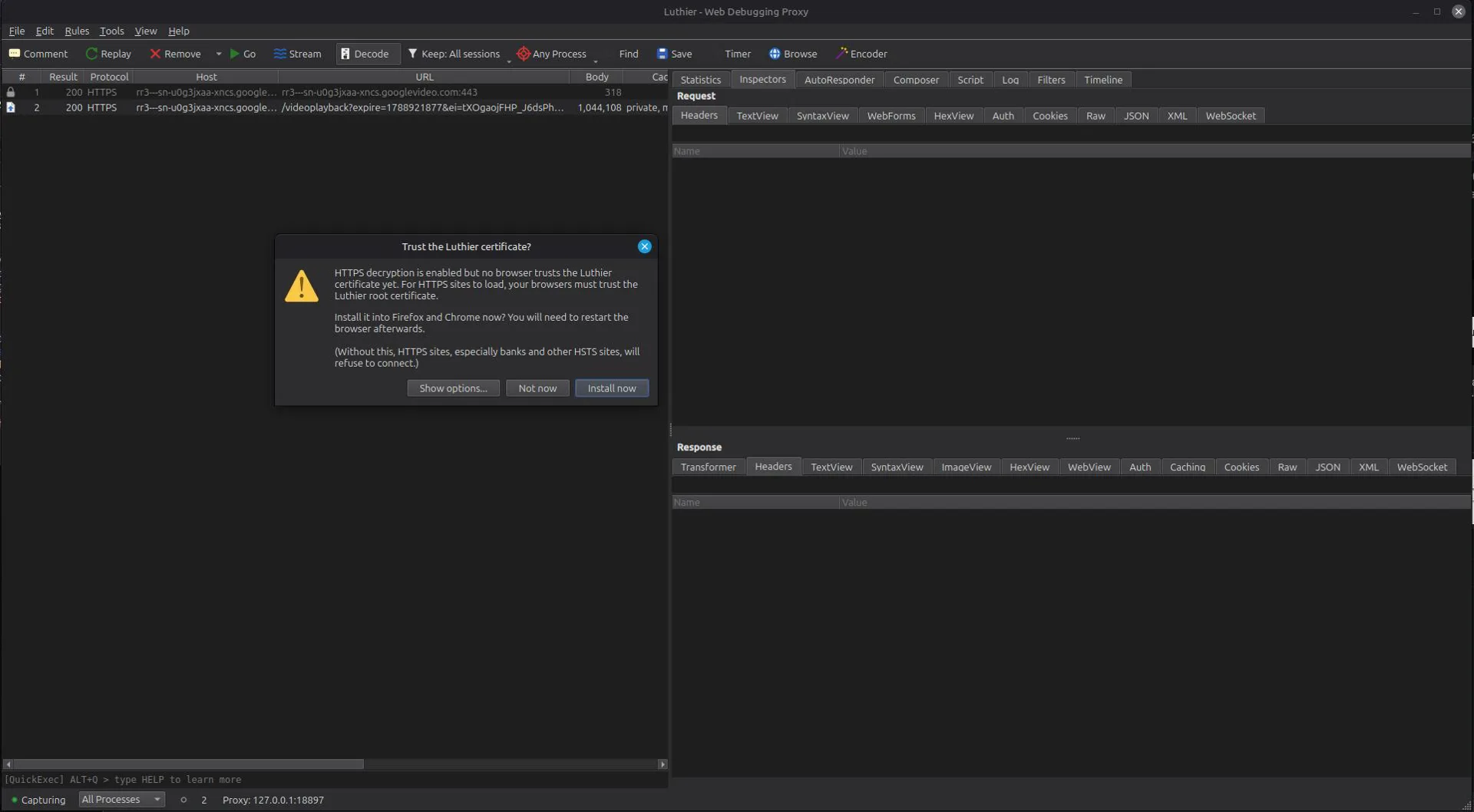Select the Response JSON tab
The height and width of the screenshot is (812, 1474).
1327,467
